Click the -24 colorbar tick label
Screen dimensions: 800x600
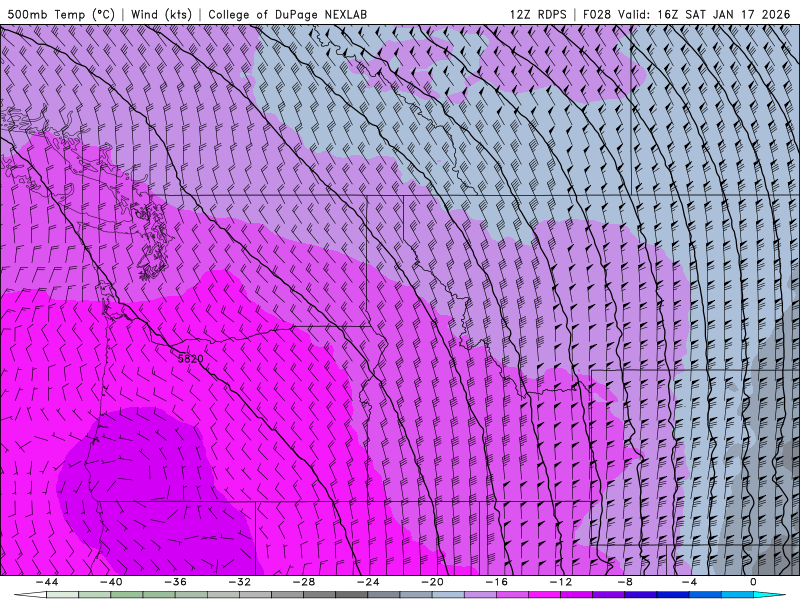pyautogui.click(x=368, y=582)
